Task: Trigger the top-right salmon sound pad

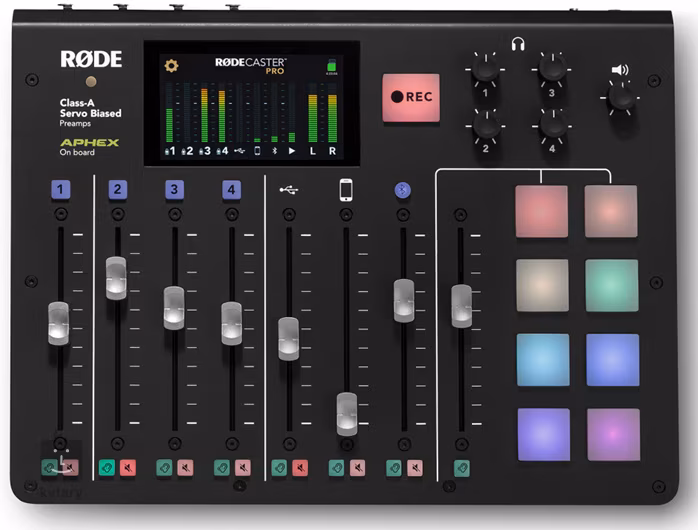Action: point(611,211)
